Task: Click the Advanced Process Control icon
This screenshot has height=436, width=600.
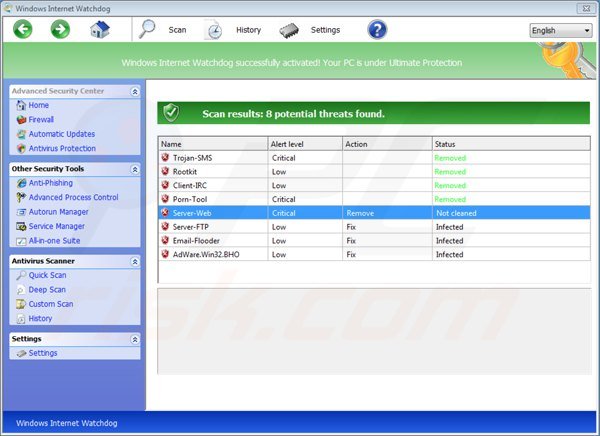Action: coord(21,198)
